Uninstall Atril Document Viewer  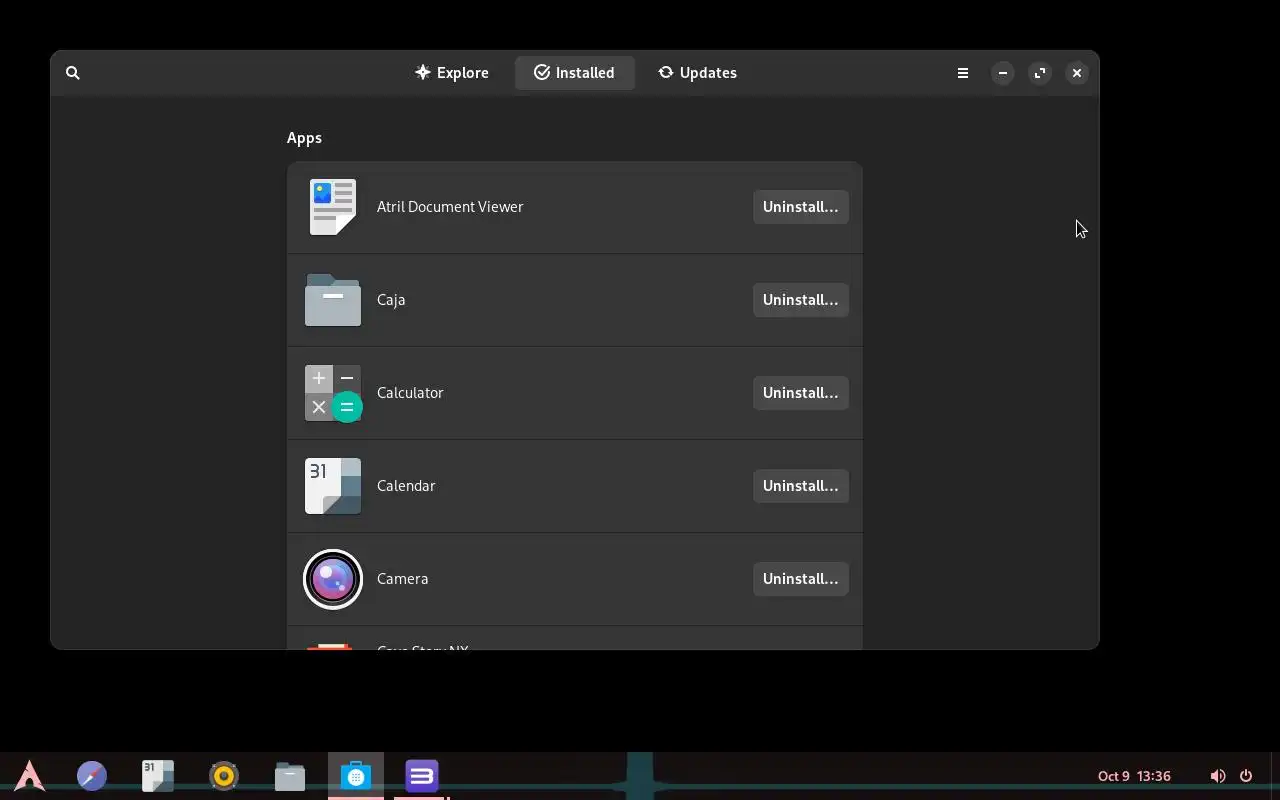tap(801, 207)
